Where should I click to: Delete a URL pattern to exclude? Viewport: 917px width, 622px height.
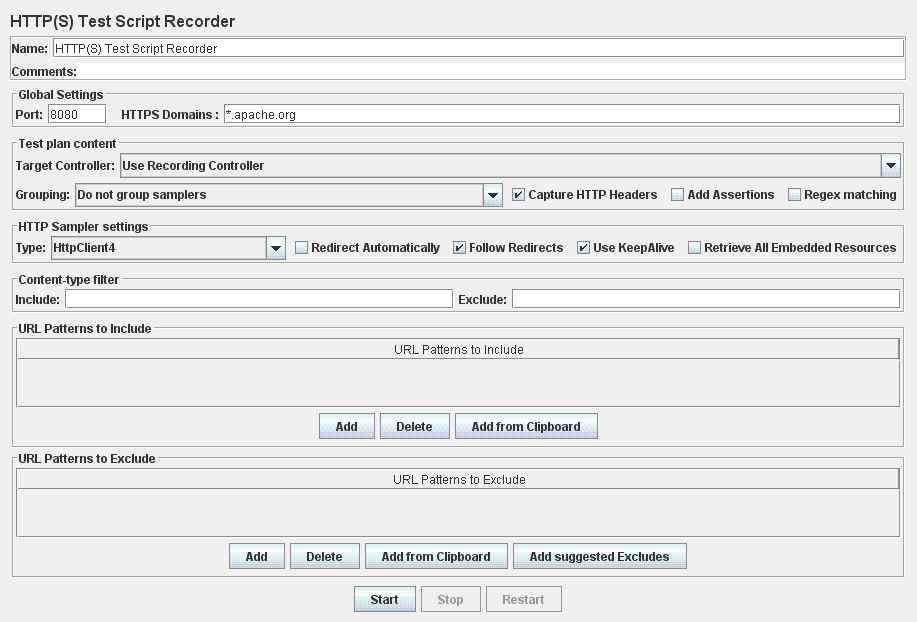point(324,556)
